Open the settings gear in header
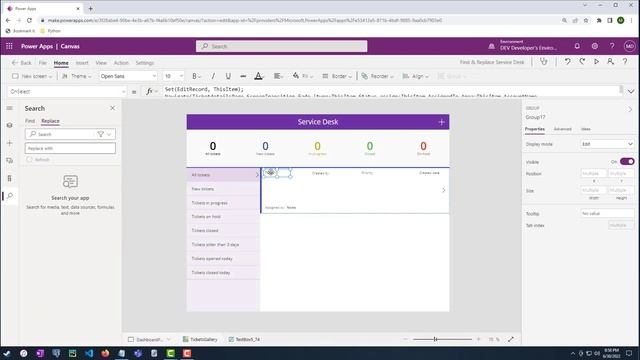 pos(595,46)
